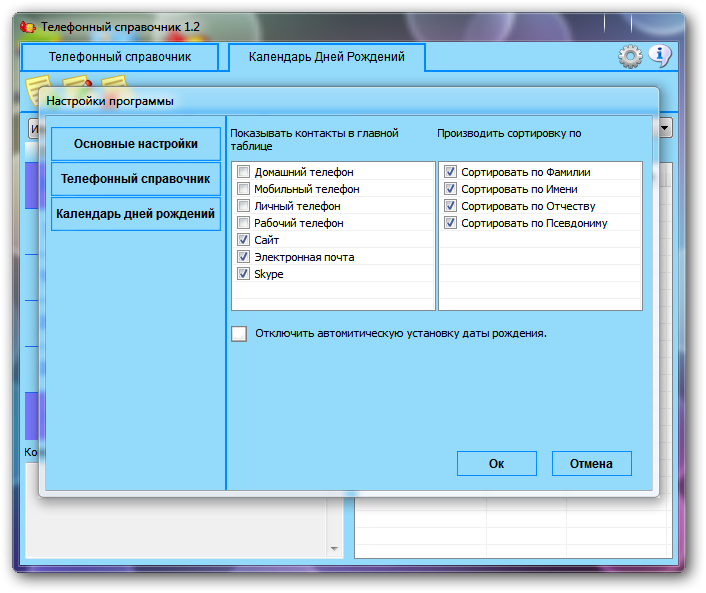Click the gear settings icon
The height and width of the screenshot is (593, 706).
tap(630, 57)
